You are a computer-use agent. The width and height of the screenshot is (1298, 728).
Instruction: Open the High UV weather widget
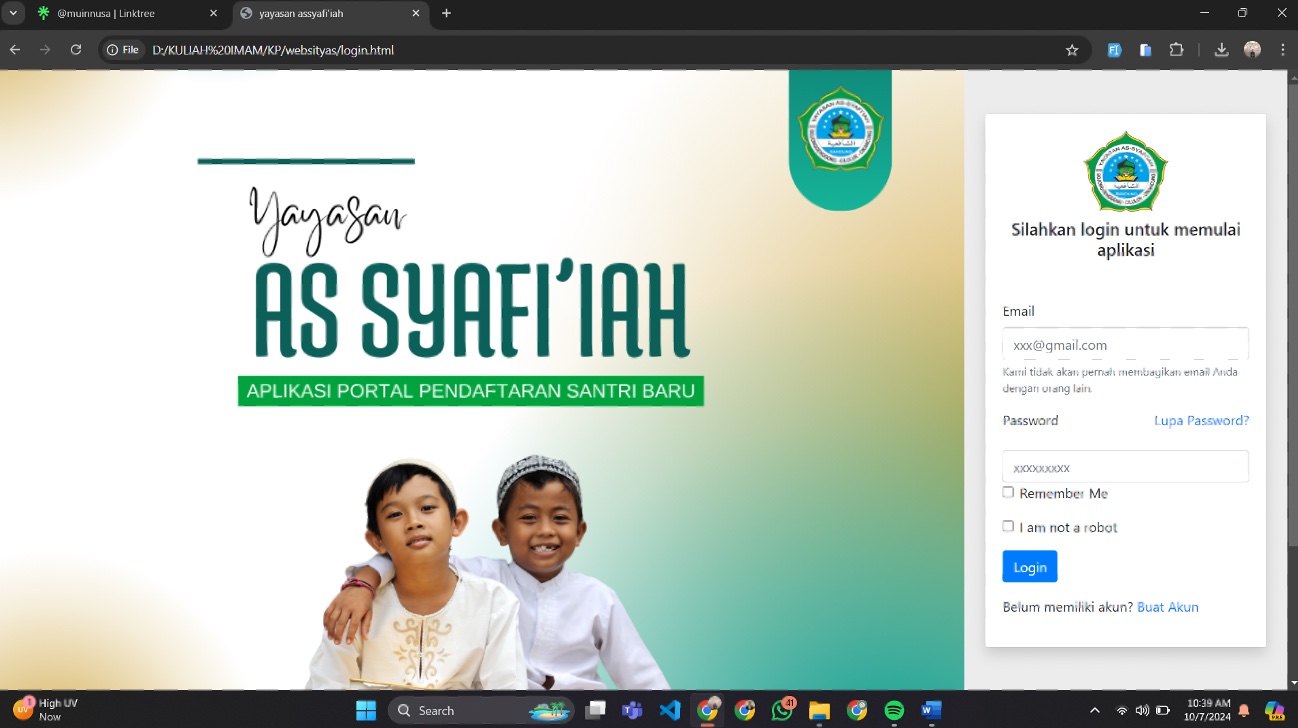45,710
